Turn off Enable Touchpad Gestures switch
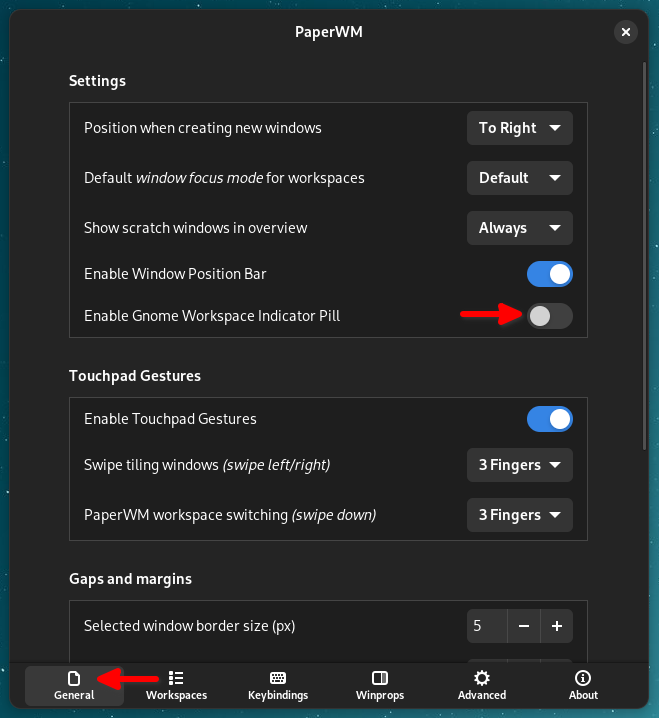 (x=550, y=419)
